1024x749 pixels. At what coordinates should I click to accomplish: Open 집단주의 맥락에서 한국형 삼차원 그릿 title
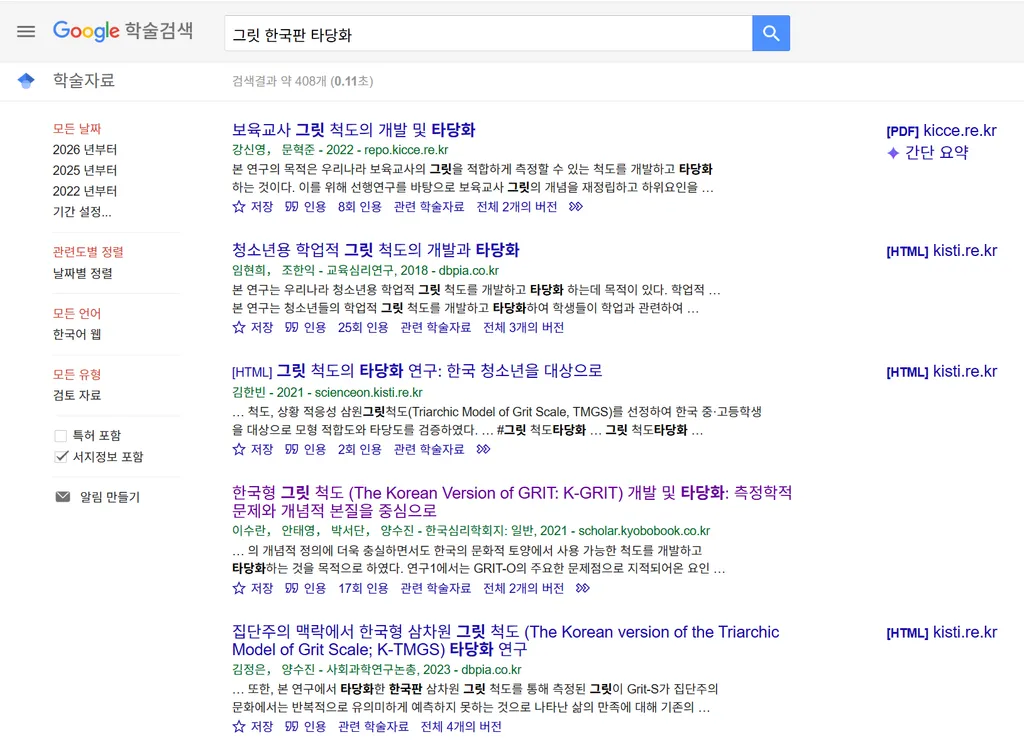505,641
